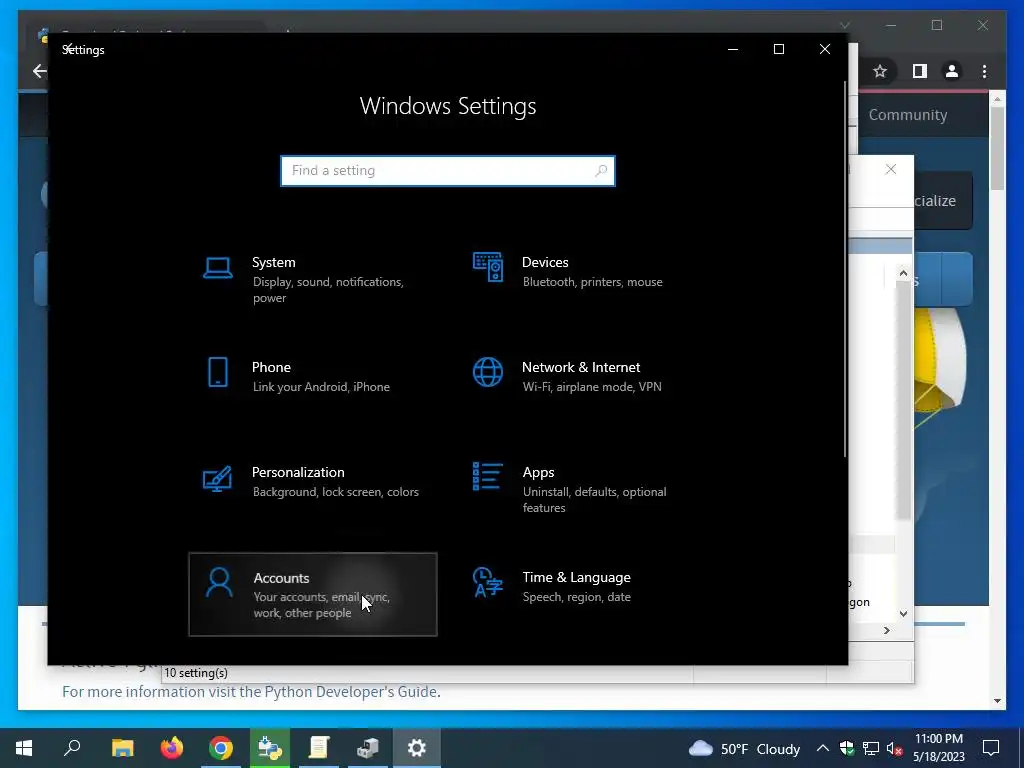This screenshot has width=1024, height=768.
Task: Open the Windows Security tray icon
Action: (x=847, y=748)
